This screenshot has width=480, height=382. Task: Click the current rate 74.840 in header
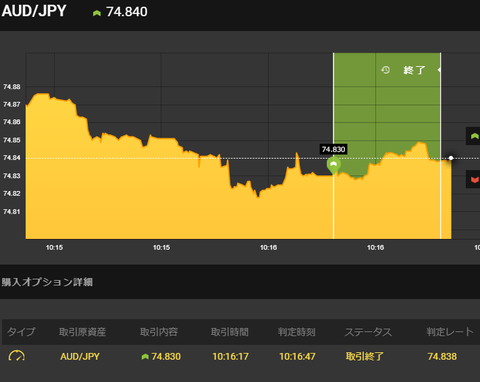[x=127, y=12]
